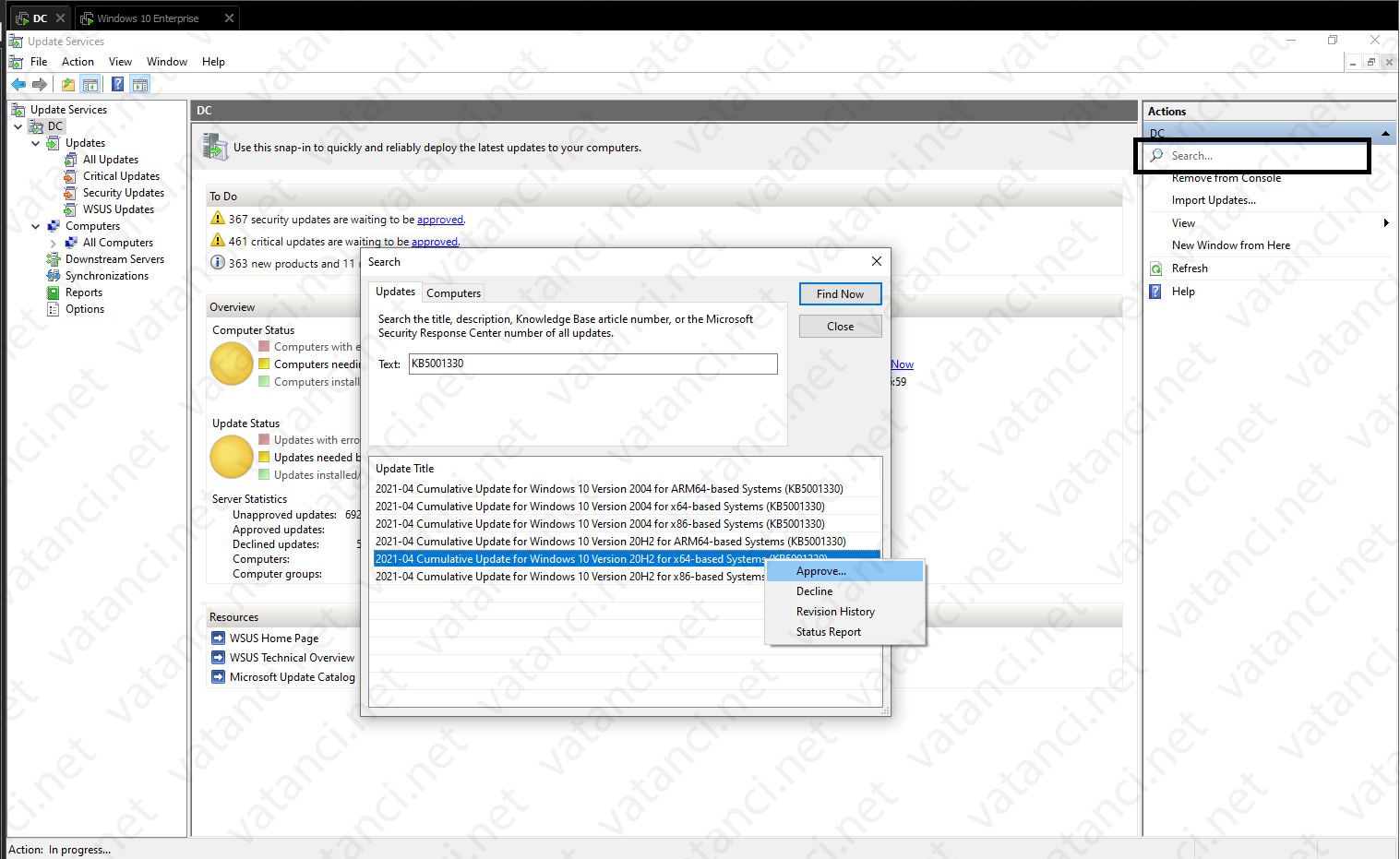Click the Updates node icon in tree
Viewport: 1400px width, 859px height.
point(54,143)
